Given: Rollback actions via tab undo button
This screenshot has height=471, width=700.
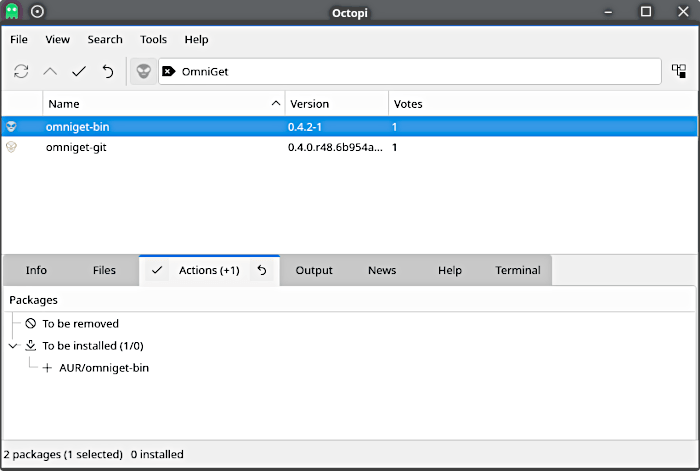Looking at the screenshot, I should (x=262, y=270).
